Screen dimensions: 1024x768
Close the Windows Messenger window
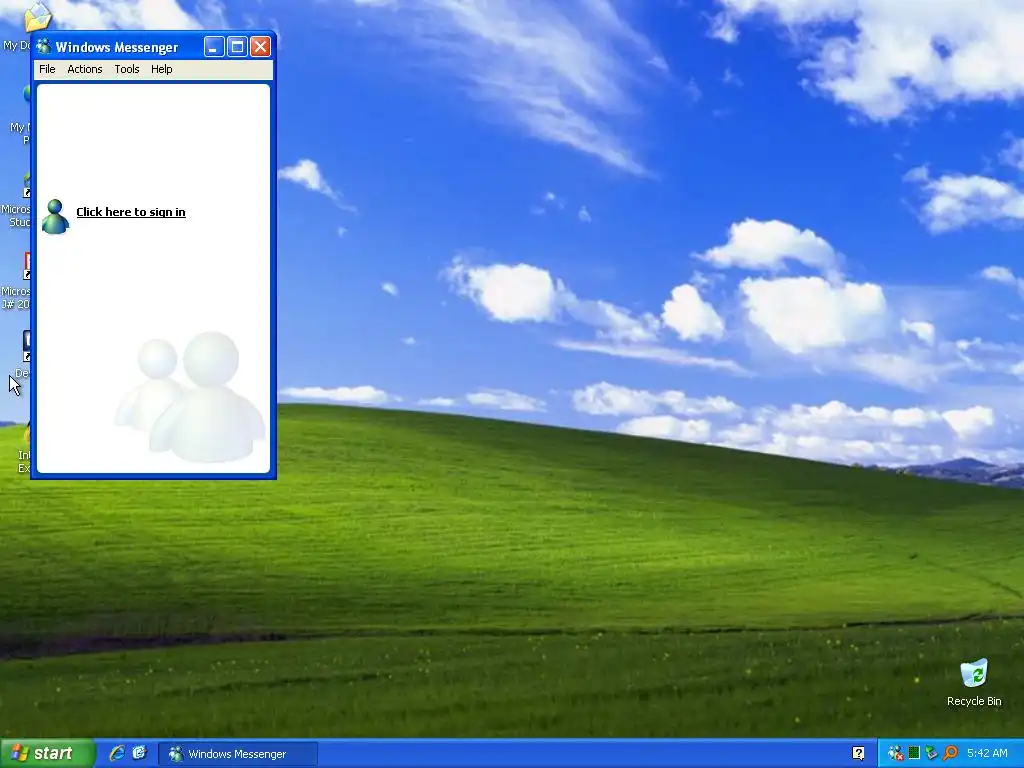coord(260,47)
